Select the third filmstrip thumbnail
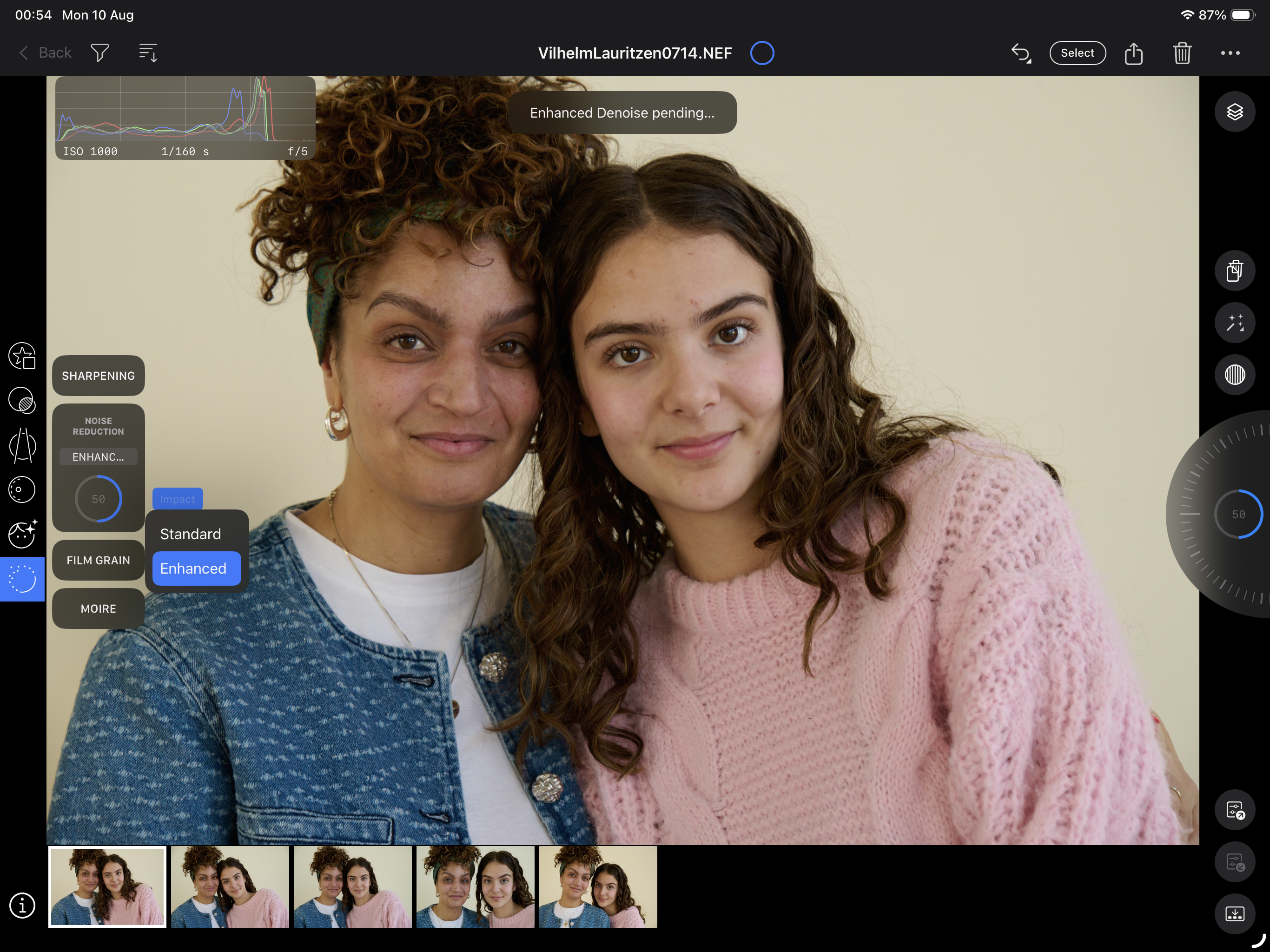Image resolution: width=1270 pixels, height=952 pixels. [x=352, y=886]
